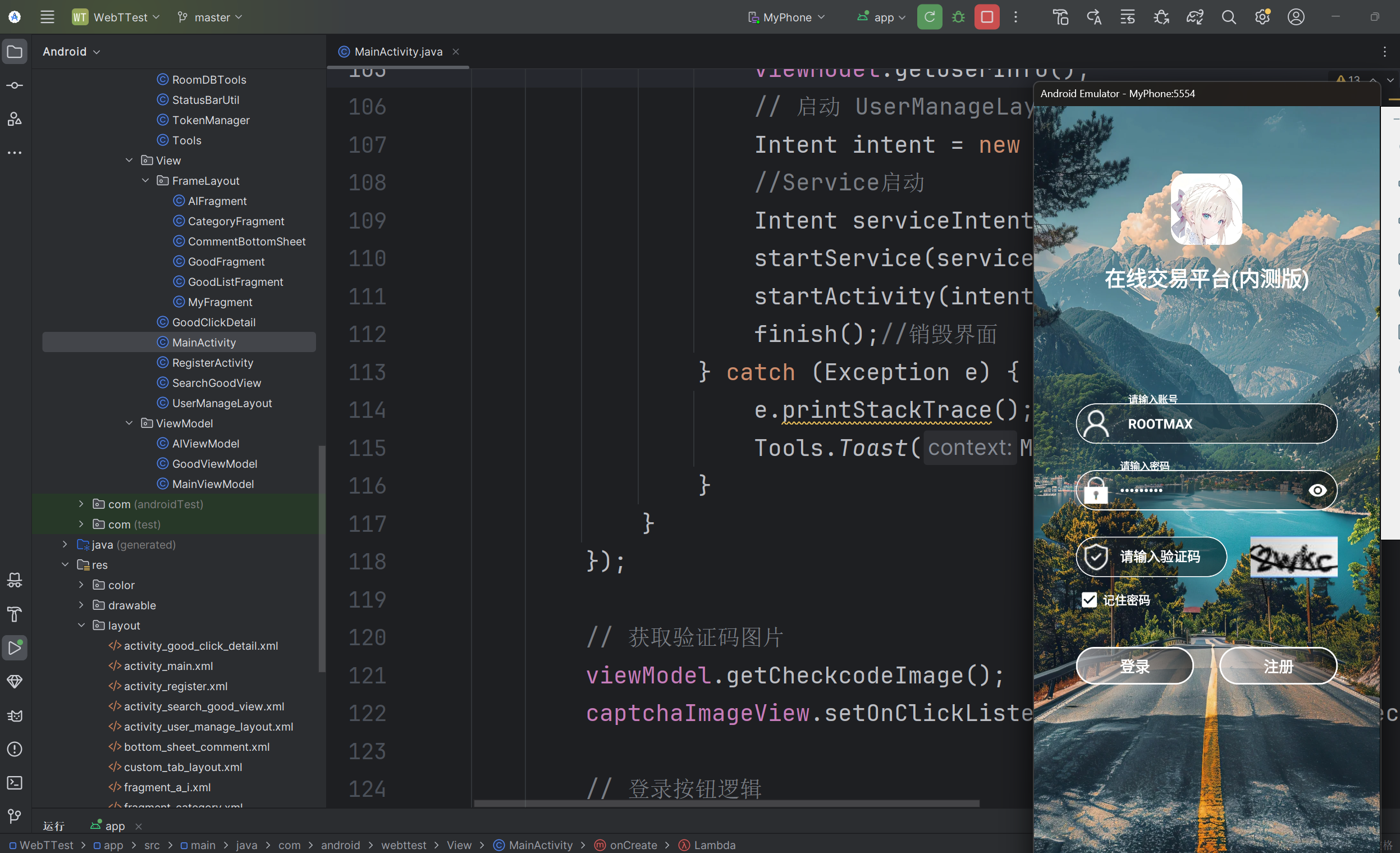Expand the java (generated) folder
Image resolution: width=1400 pixels, height=853 pixels.
click(65, 544)
